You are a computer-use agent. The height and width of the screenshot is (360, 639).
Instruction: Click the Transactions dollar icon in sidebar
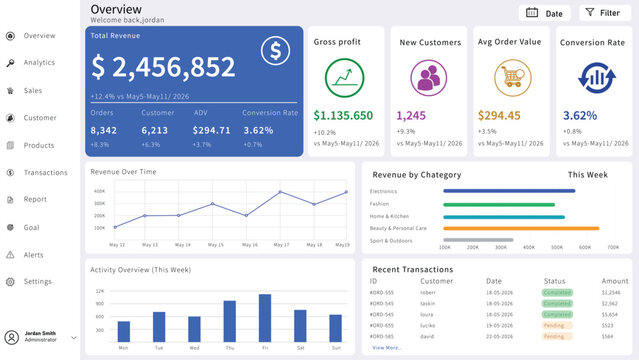pos(10,172)
